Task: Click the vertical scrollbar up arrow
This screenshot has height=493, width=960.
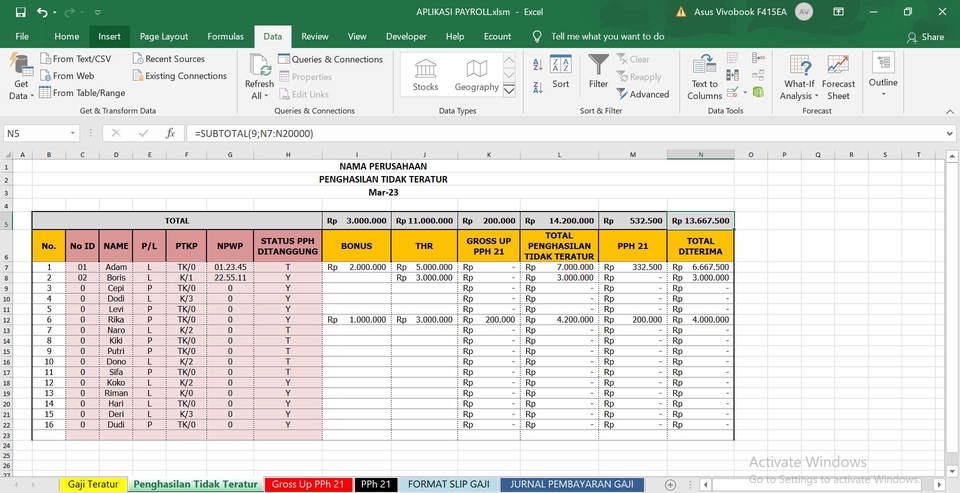Action: (952, 157)
